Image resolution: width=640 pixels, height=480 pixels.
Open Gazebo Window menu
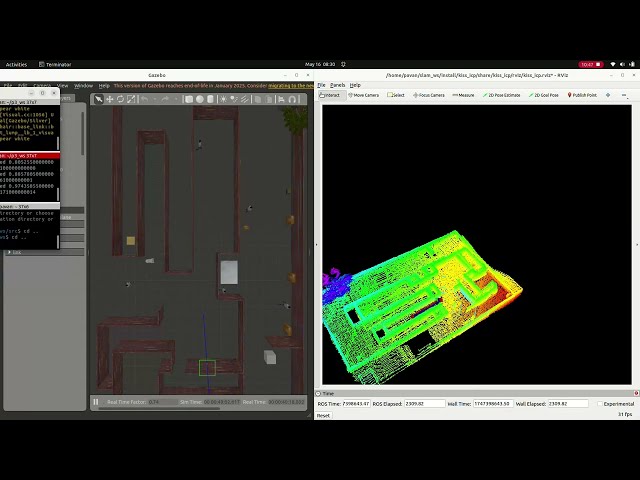(x=83, y=86)
